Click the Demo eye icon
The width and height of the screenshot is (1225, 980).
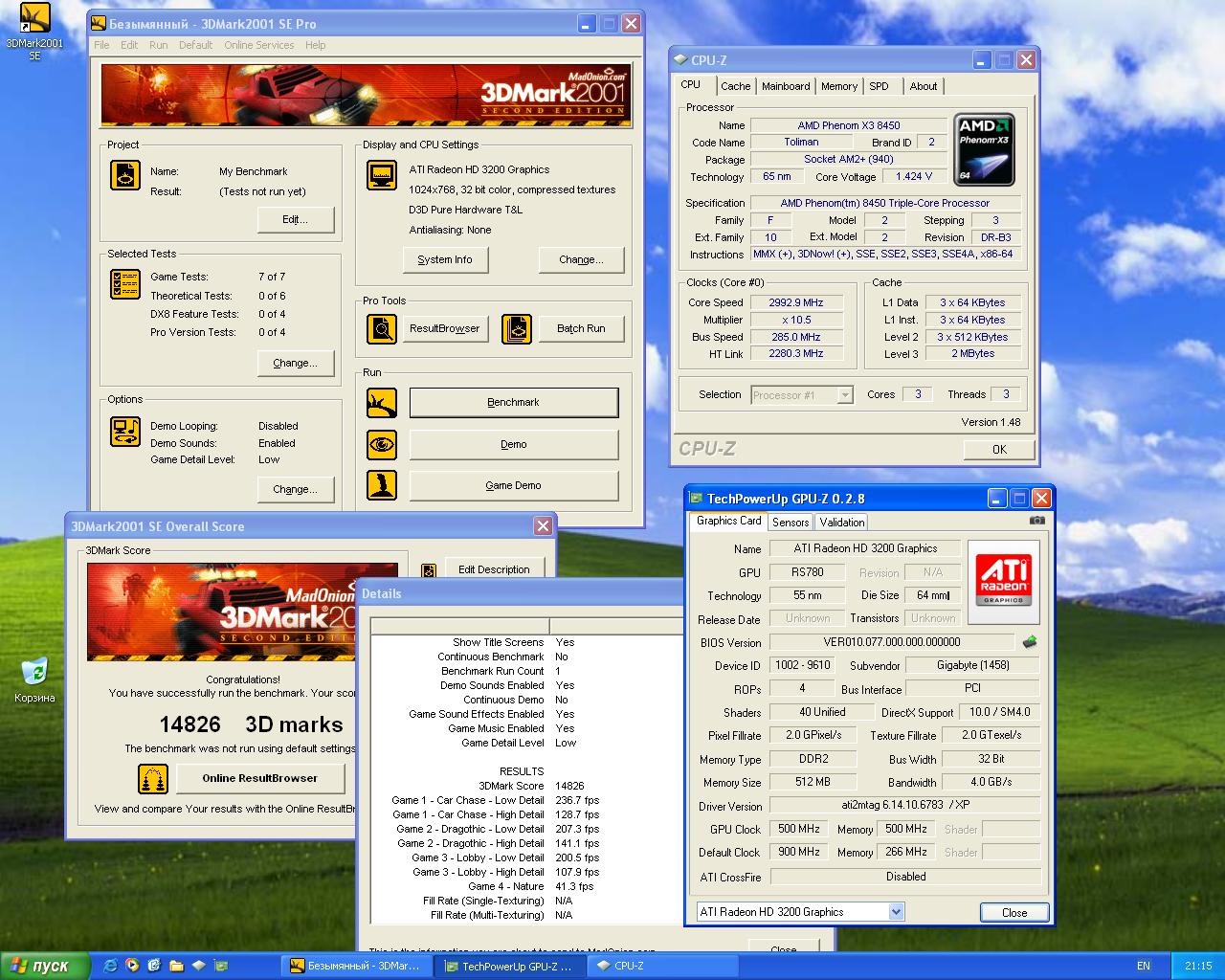[x=382, y=444]
